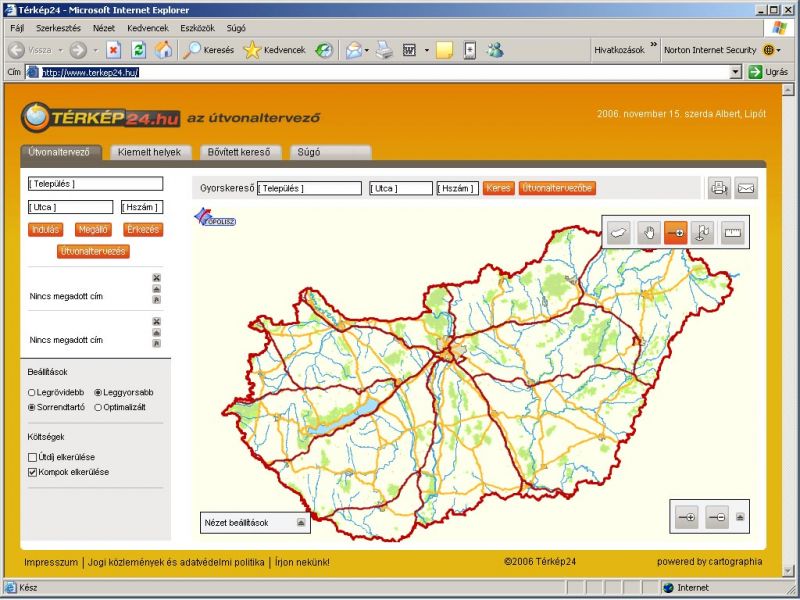Viewport: 800px width, 600px height.
Task: Open the address bar dropdown arrow
Action: [x=735, y=72]
